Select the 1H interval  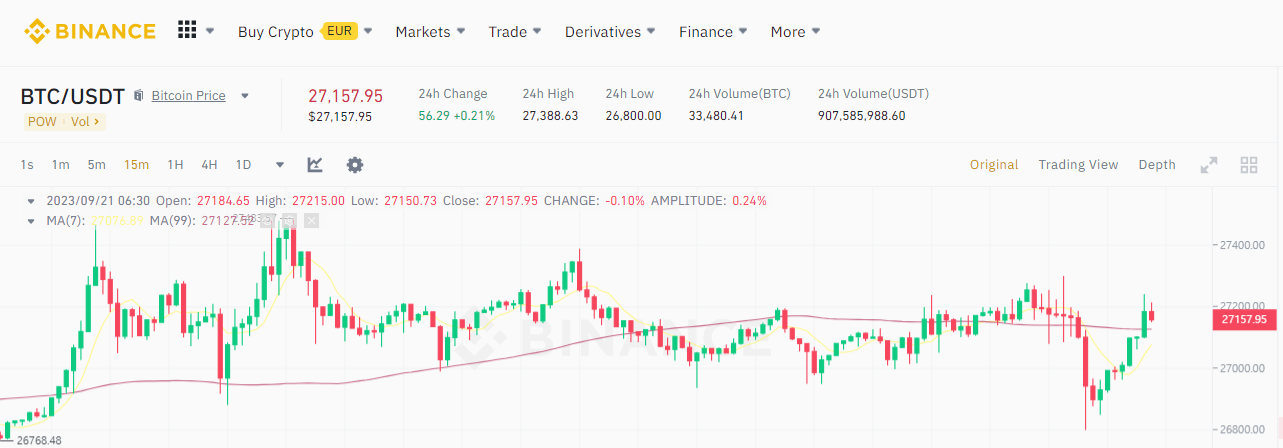pos(175,165)
